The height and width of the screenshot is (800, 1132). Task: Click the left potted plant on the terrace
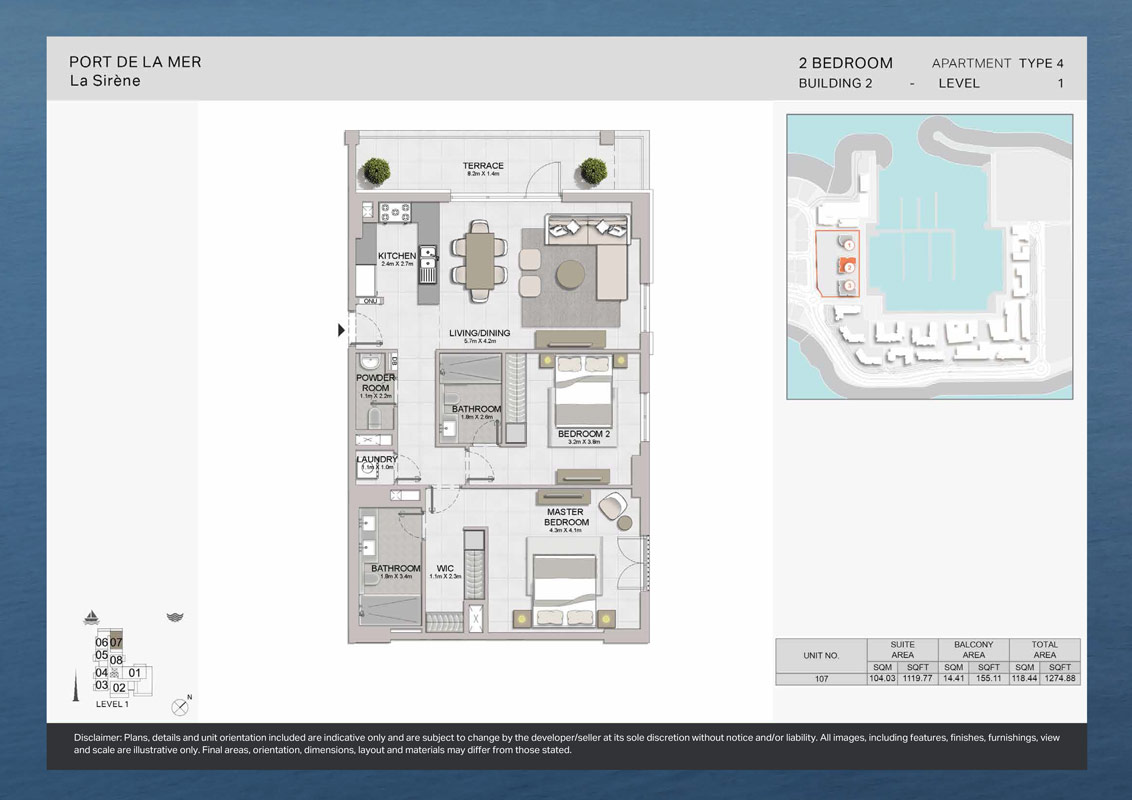(376, 171)
